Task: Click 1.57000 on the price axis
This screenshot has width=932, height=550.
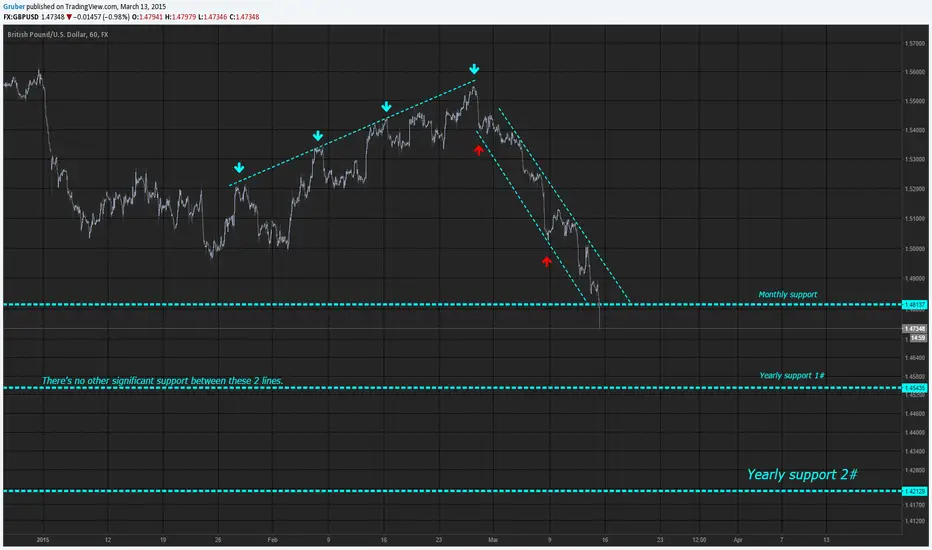Action: 915,43
